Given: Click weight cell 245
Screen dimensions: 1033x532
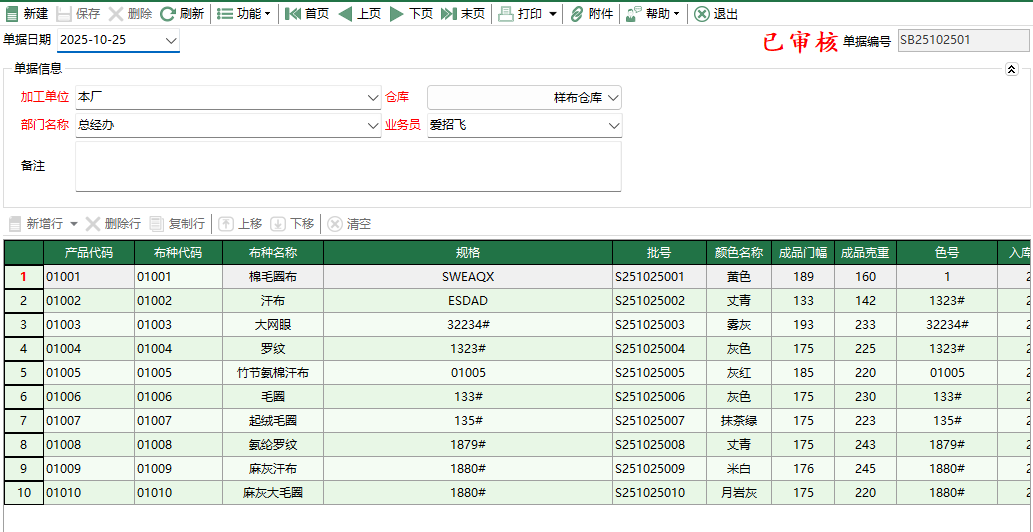Looking at the screenshot, I should (x=866, y=469).
